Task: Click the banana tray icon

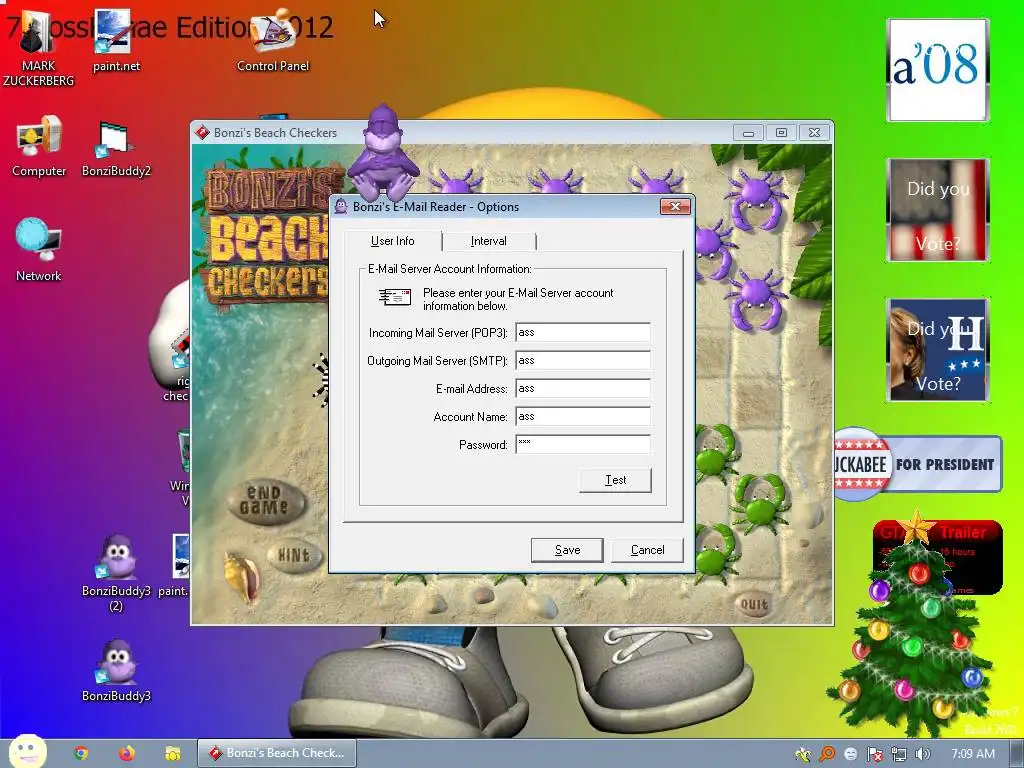Action: point(803,754)
